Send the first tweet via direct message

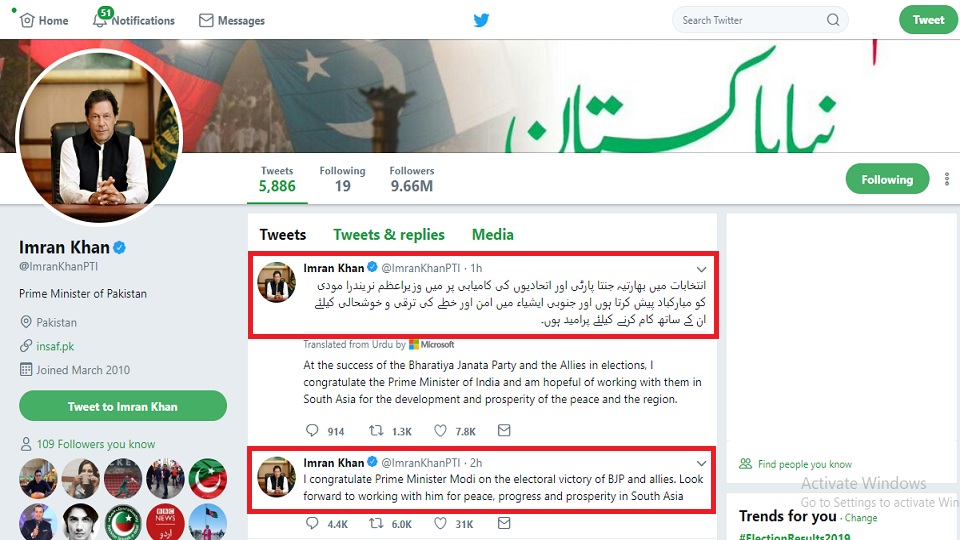point(504,430)
